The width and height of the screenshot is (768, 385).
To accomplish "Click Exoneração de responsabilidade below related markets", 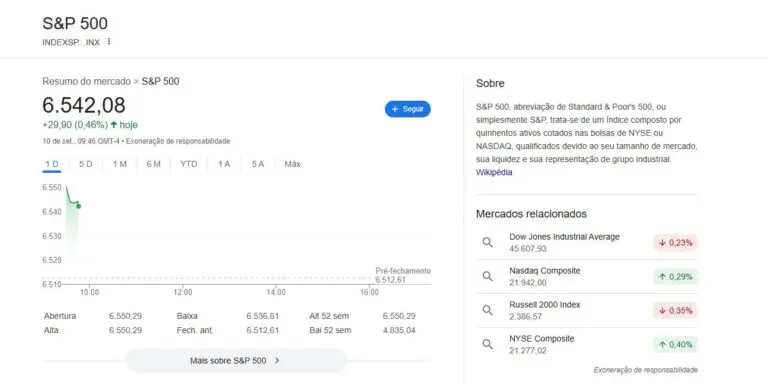I will coord(646,370).
